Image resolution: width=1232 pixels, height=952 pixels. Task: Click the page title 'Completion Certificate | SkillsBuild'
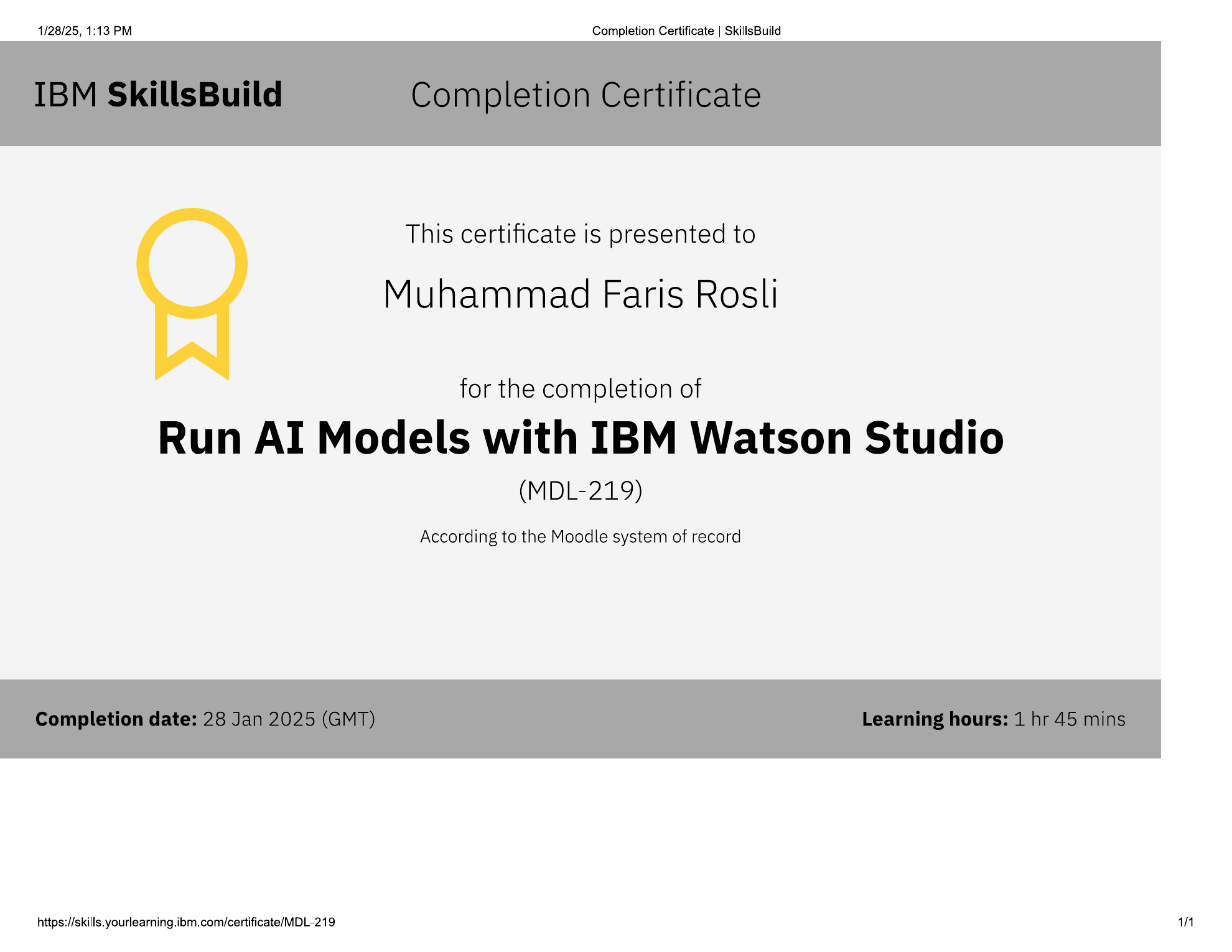coord(686,31)
